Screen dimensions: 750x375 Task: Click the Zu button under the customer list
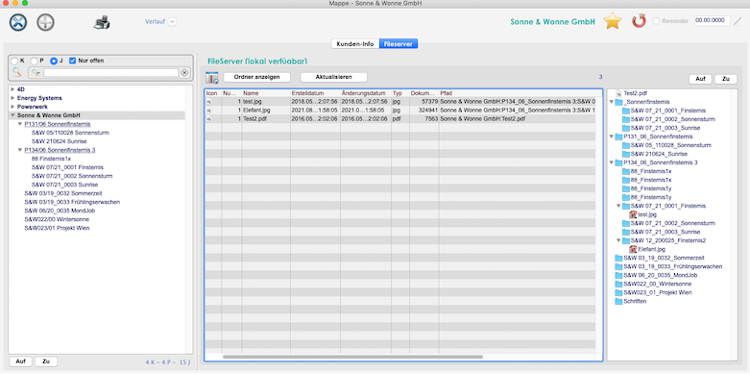pos(46,362)
